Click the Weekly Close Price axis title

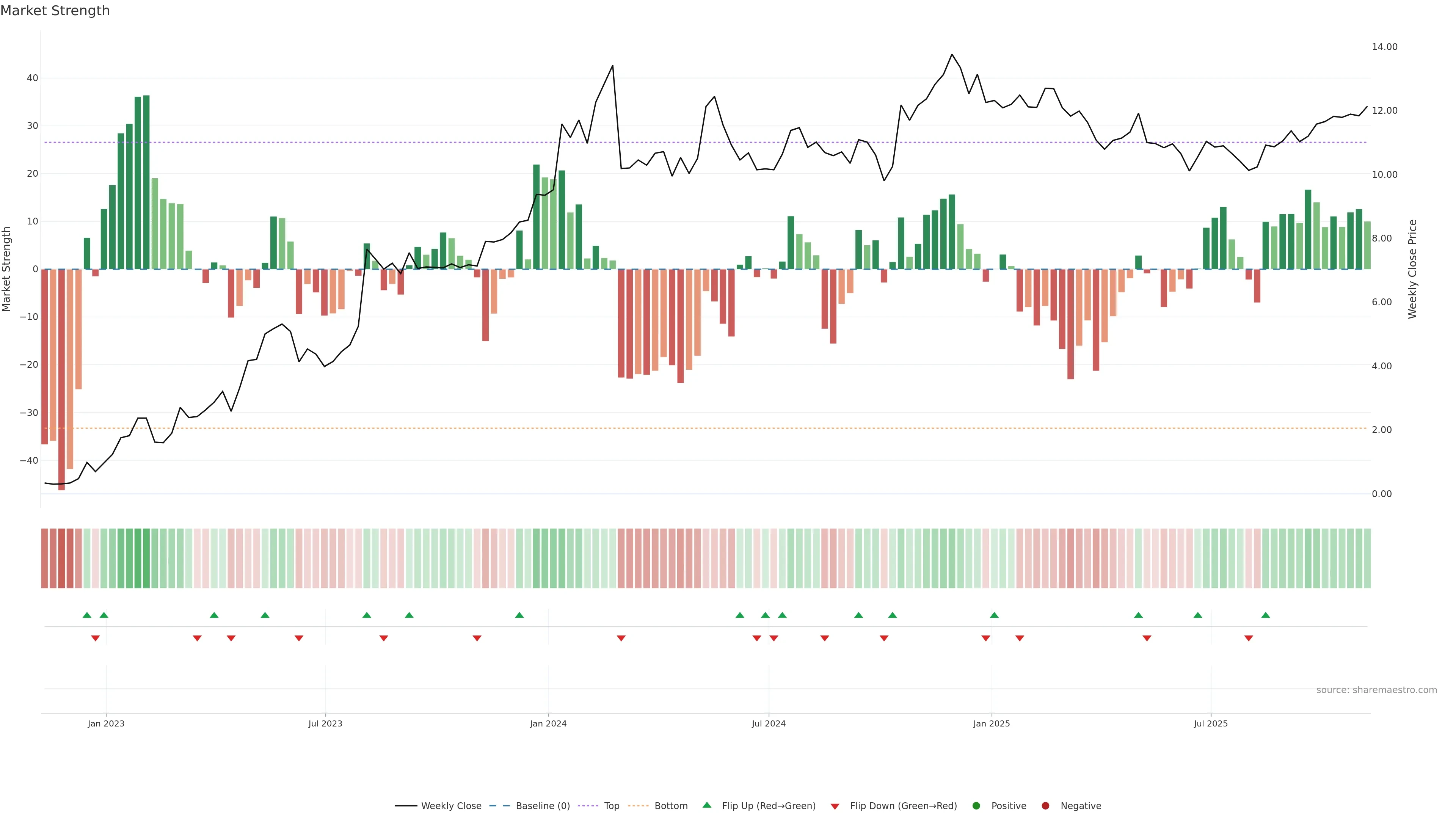pos(1412,269)
